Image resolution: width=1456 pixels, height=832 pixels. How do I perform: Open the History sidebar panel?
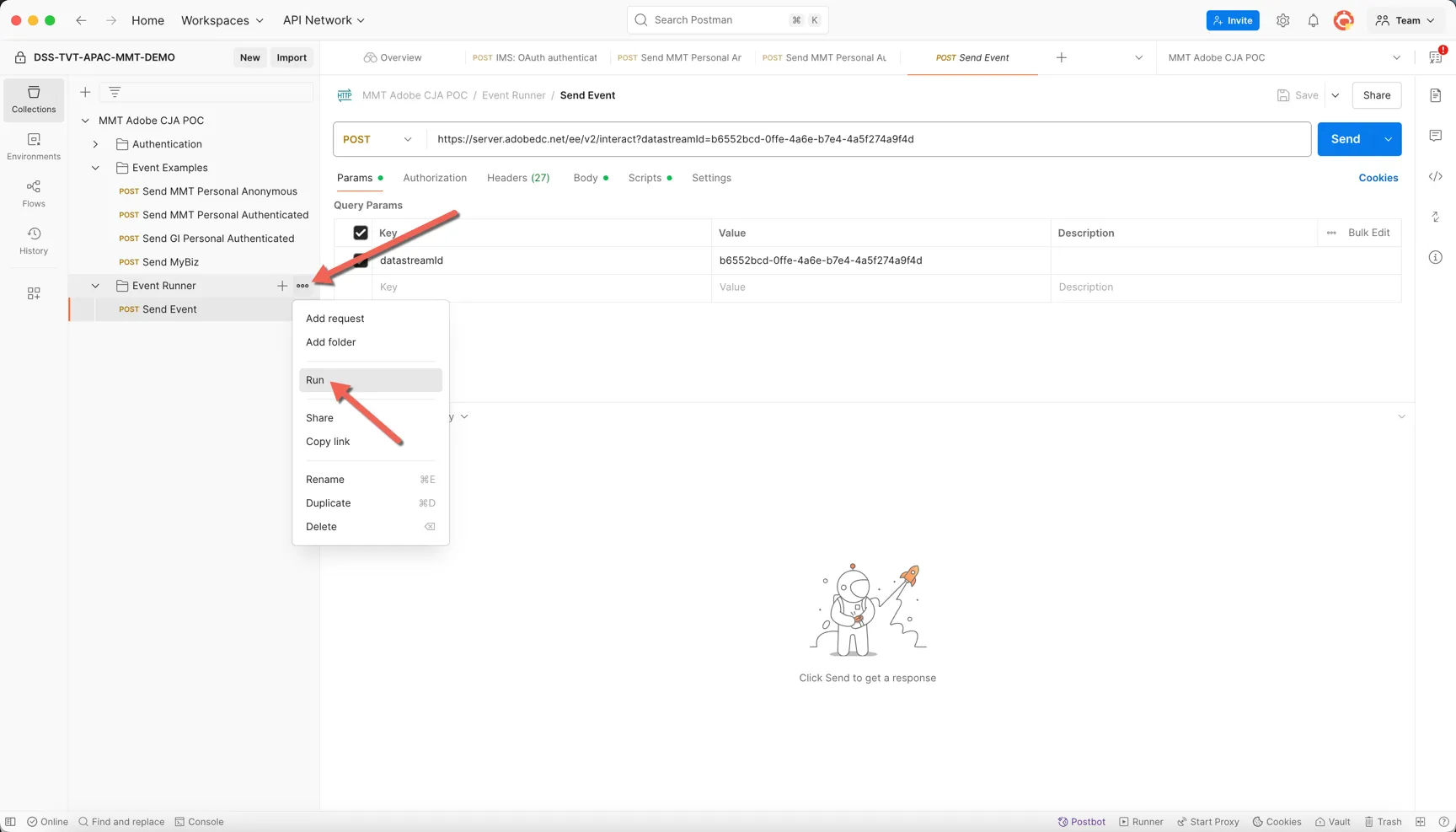pos(34,241)
